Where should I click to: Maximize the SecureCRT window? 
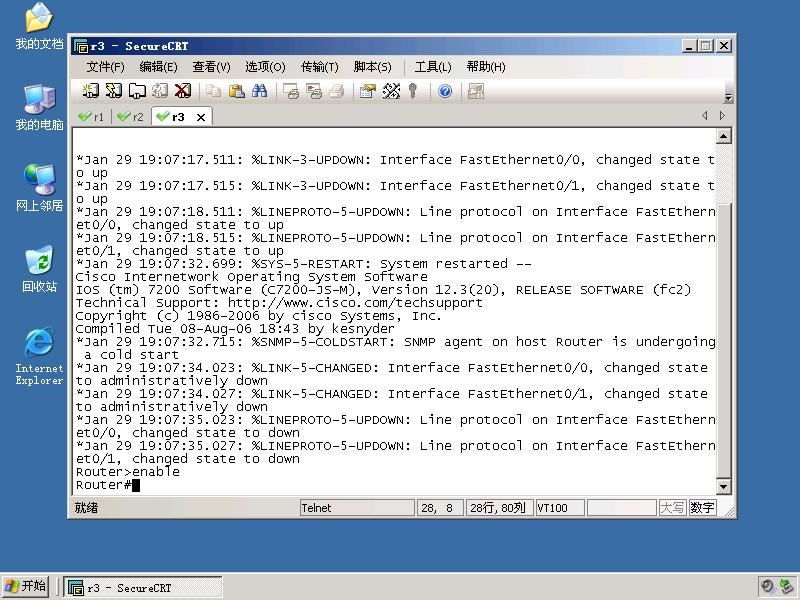pyautogui.click(x=706, y=46)
